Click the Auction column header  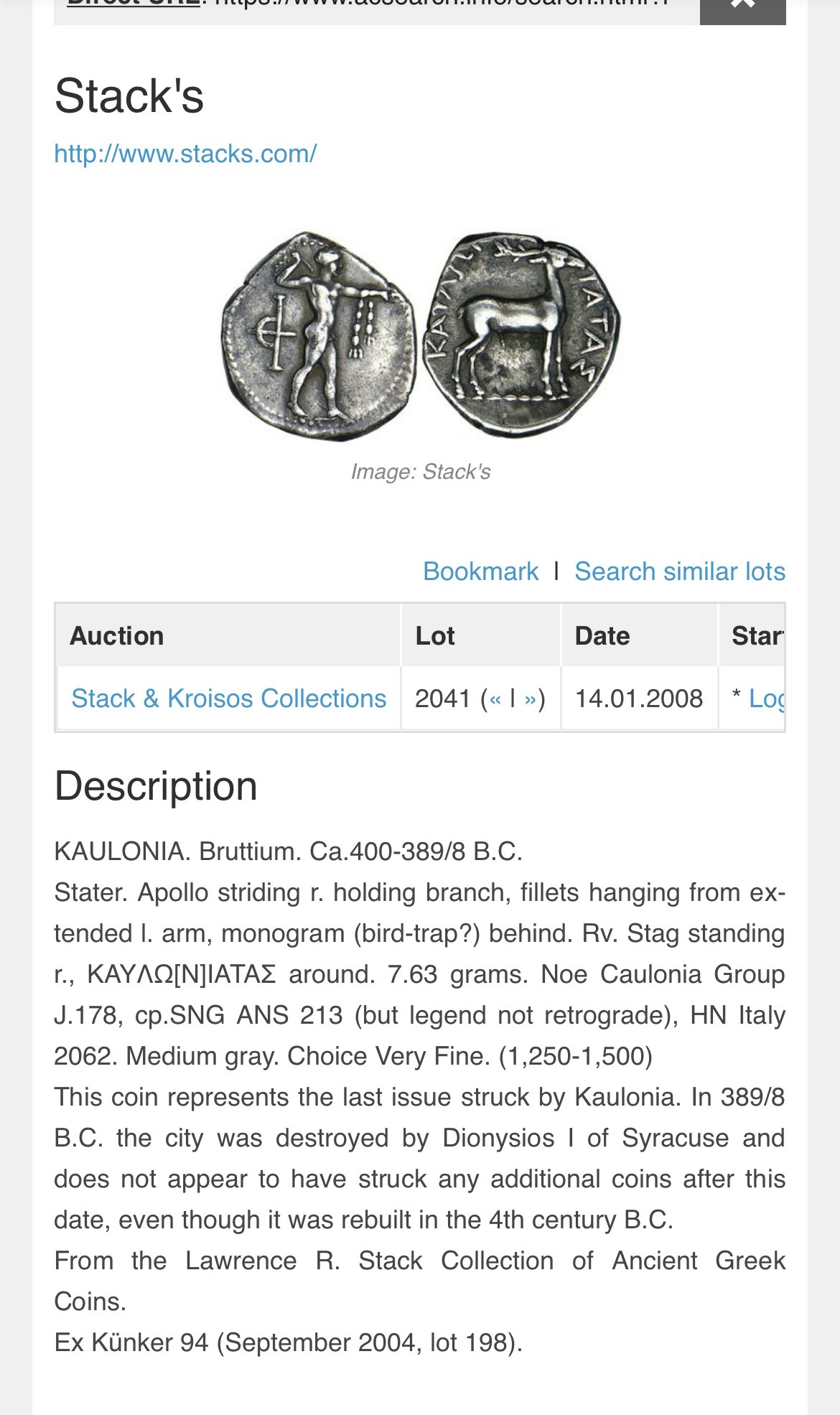point(117,636)
